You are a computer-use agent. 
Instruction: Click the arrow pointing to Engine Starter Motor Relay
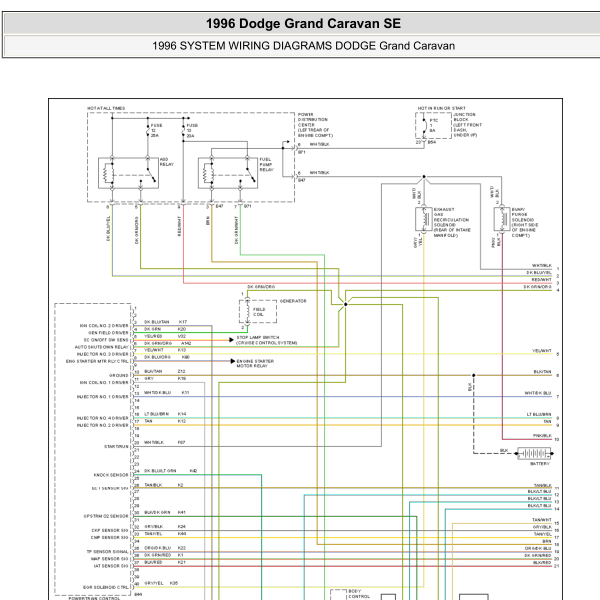pos(233,361)
